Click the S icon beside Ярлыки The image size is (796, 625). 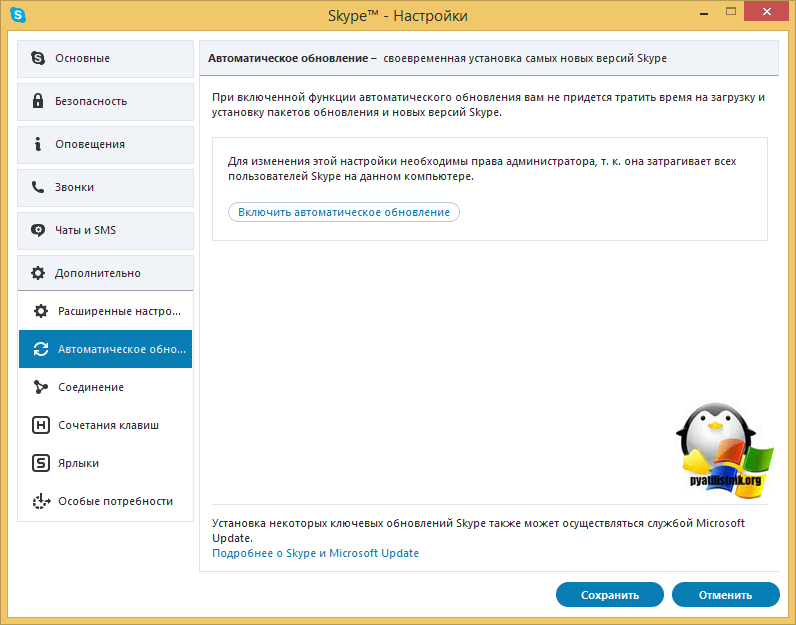(41, 463)
